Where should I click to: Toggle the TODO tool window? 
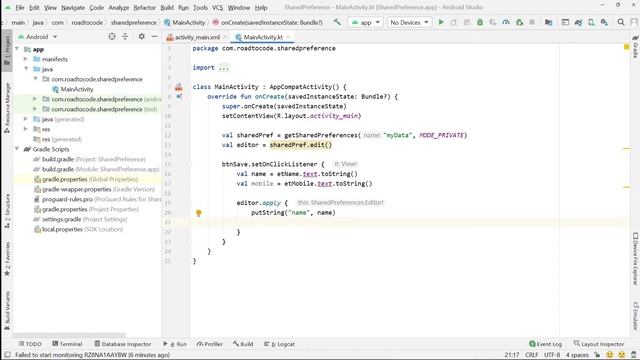pos(30,344)
